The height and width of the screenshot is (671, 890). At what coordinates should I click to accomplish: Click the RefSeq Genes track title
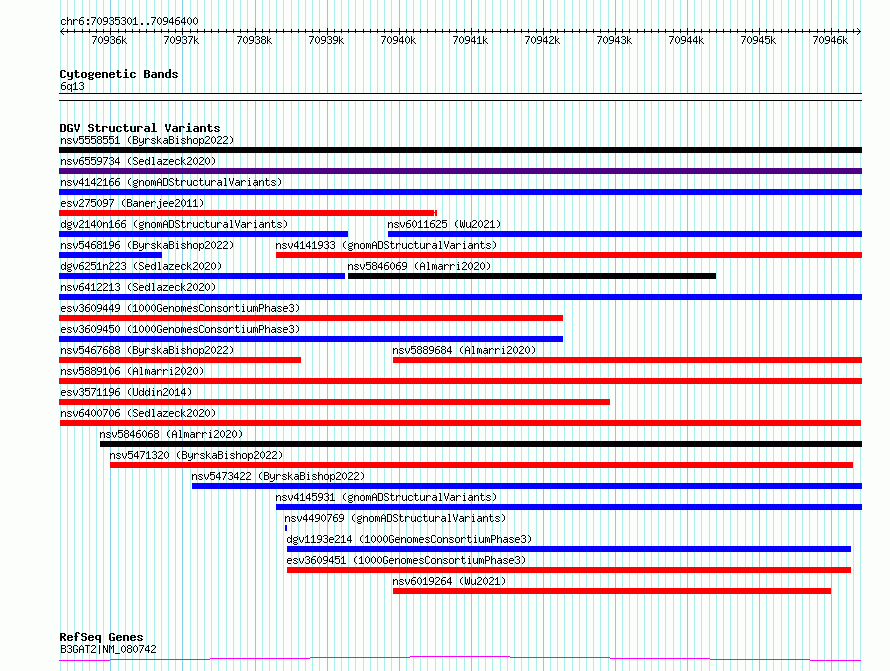click(x=101, y=637)
